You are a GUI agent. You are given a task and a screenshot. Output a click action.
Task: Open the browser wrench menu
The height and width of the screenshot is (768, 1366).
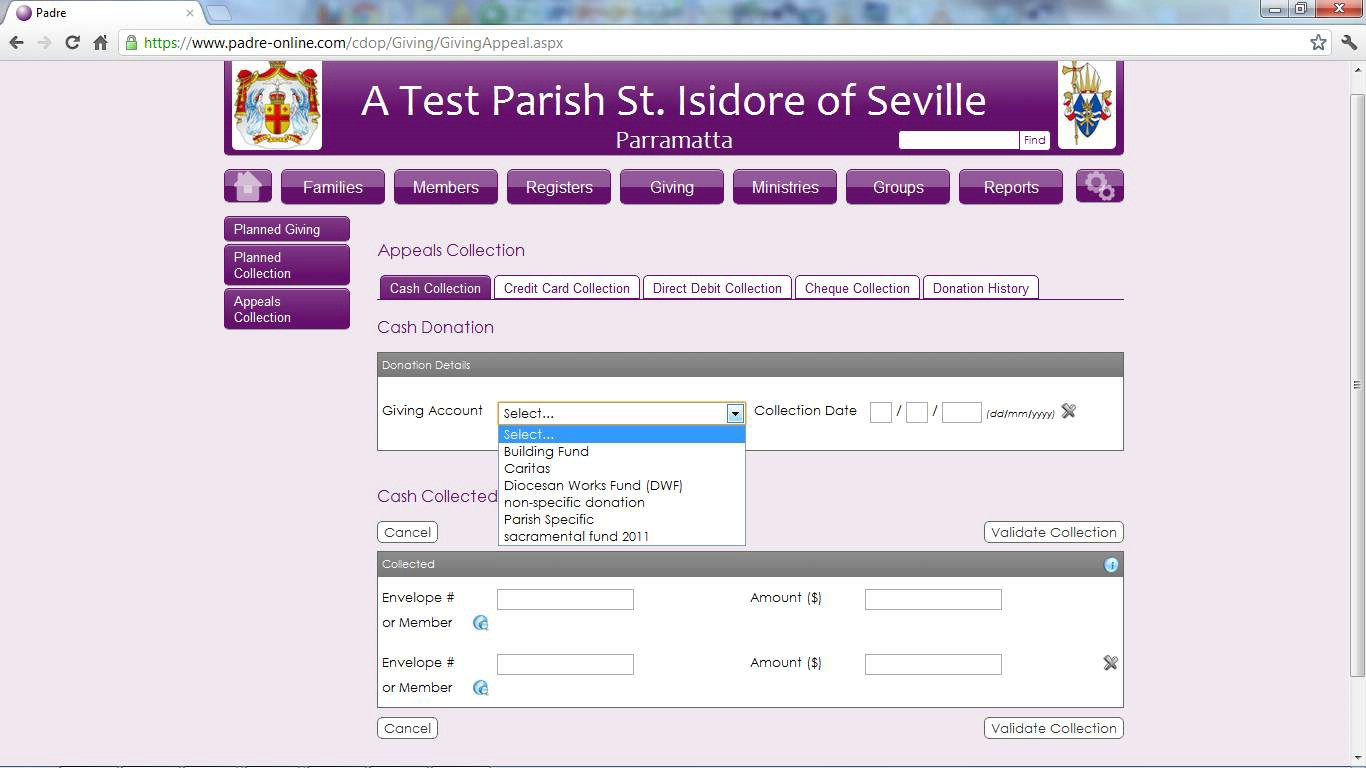[1349, 43]
